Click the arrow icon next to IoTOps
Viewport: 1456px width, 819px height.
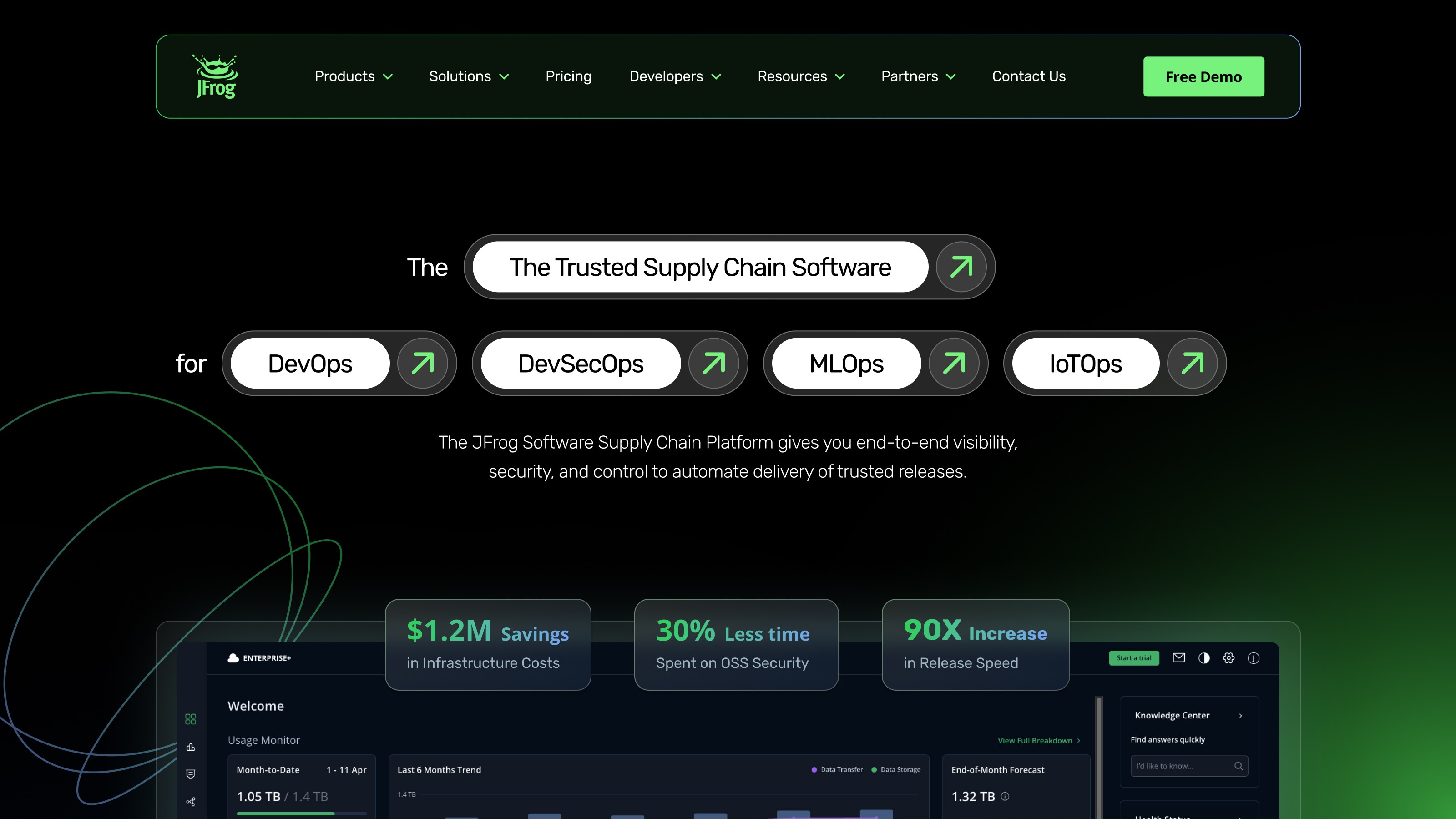(1192, 364)
